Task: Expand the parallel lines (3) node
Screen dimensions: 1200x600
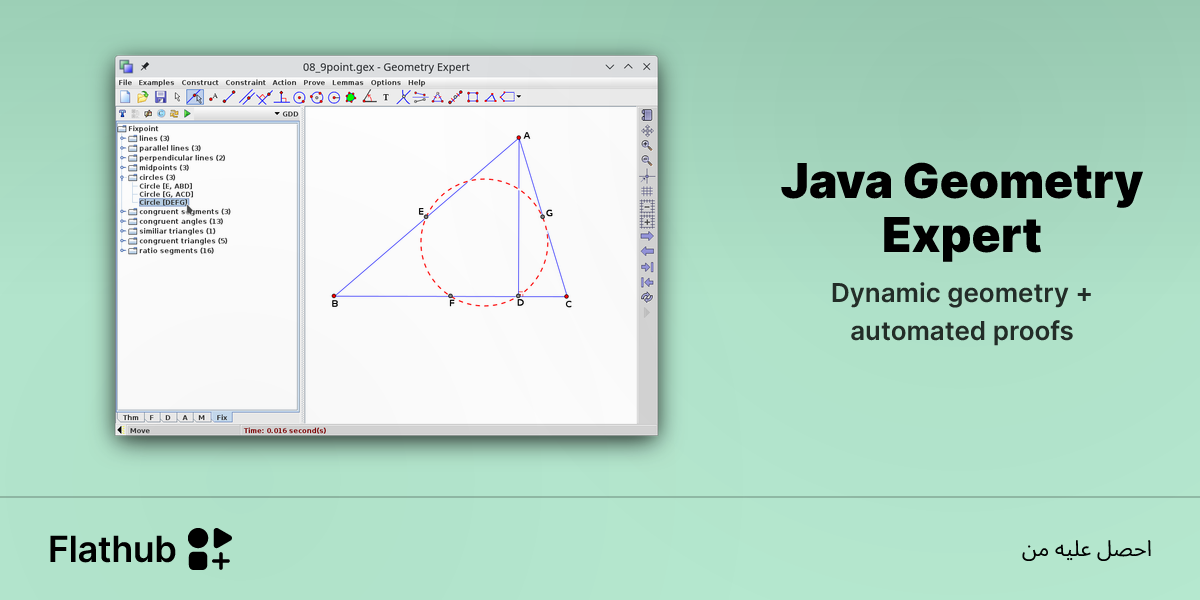Action: coord(123,148)
